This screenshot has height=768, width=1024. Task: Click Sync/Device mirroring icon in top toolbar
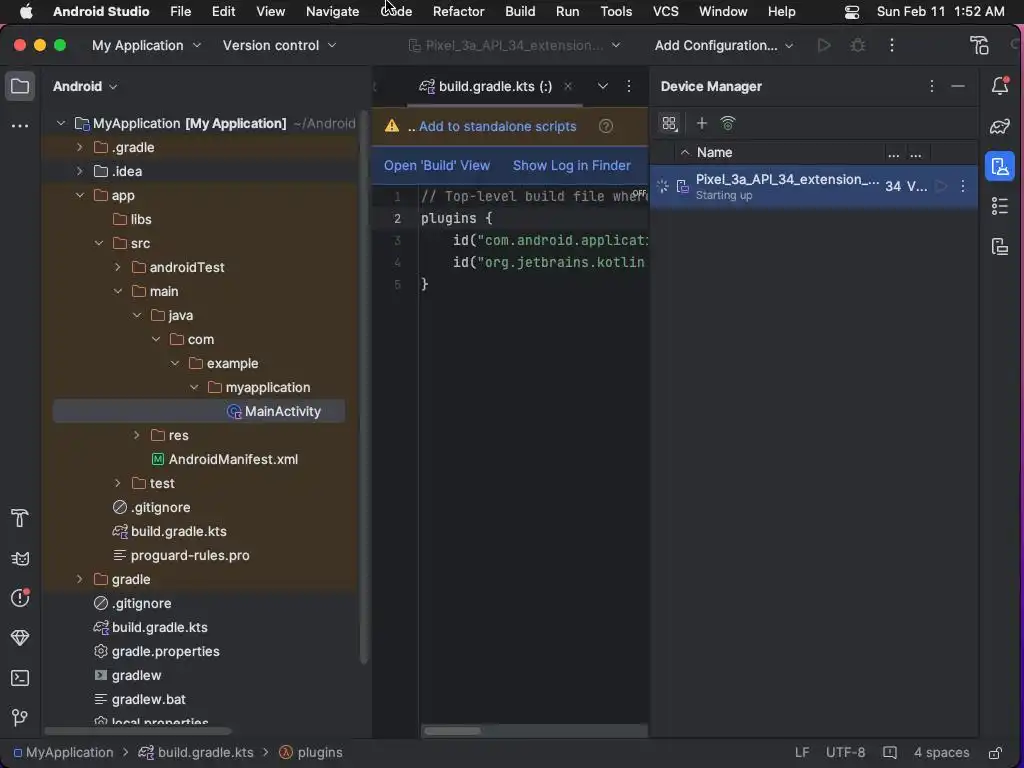pos(979,45)
